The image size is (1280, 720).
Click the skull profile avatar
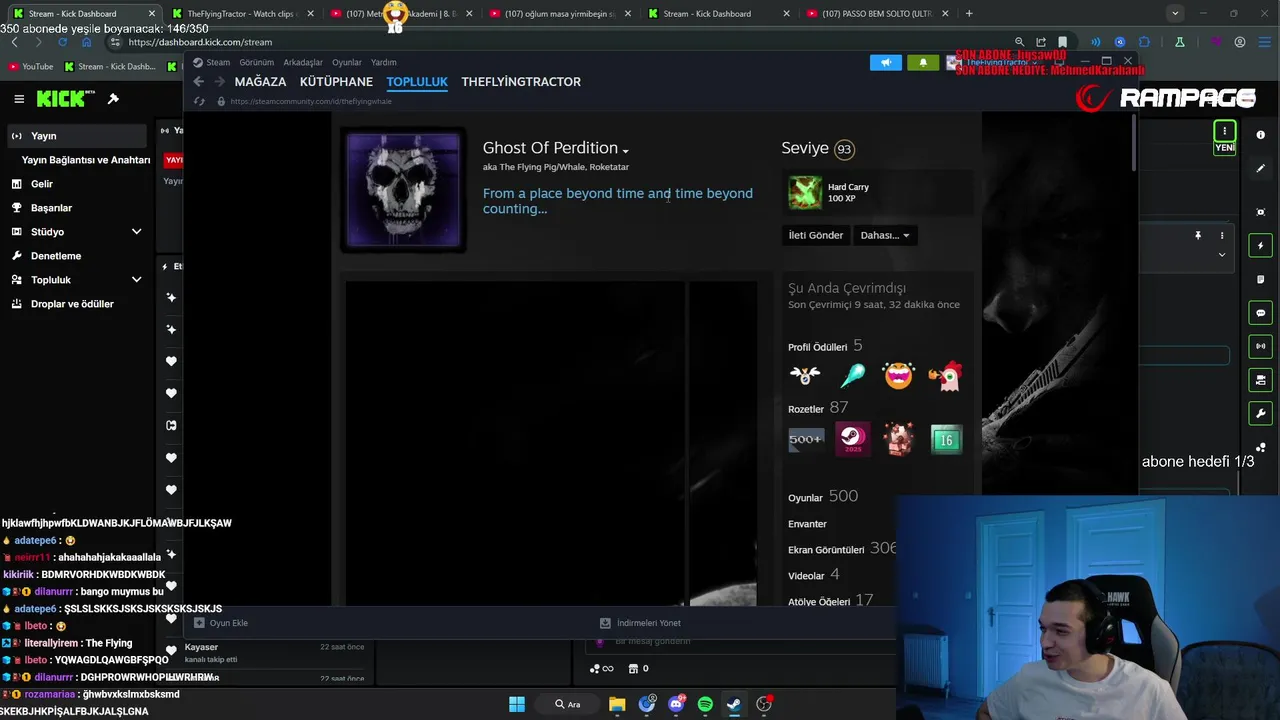(x=404, y=190)
